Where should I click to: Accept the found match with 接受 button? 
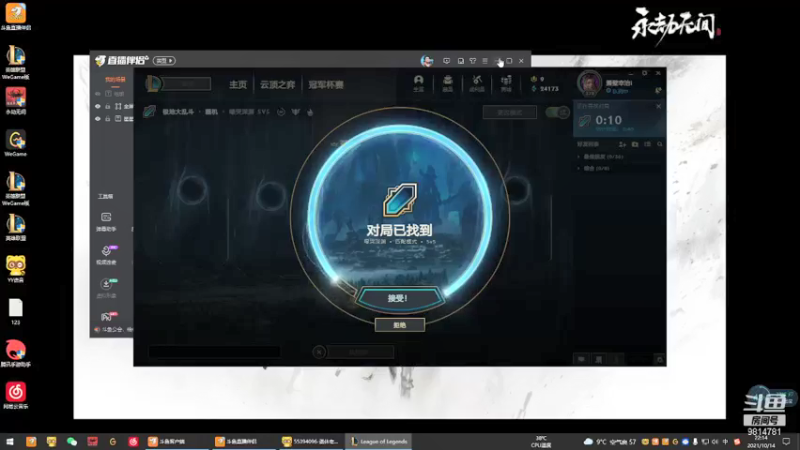399,298
